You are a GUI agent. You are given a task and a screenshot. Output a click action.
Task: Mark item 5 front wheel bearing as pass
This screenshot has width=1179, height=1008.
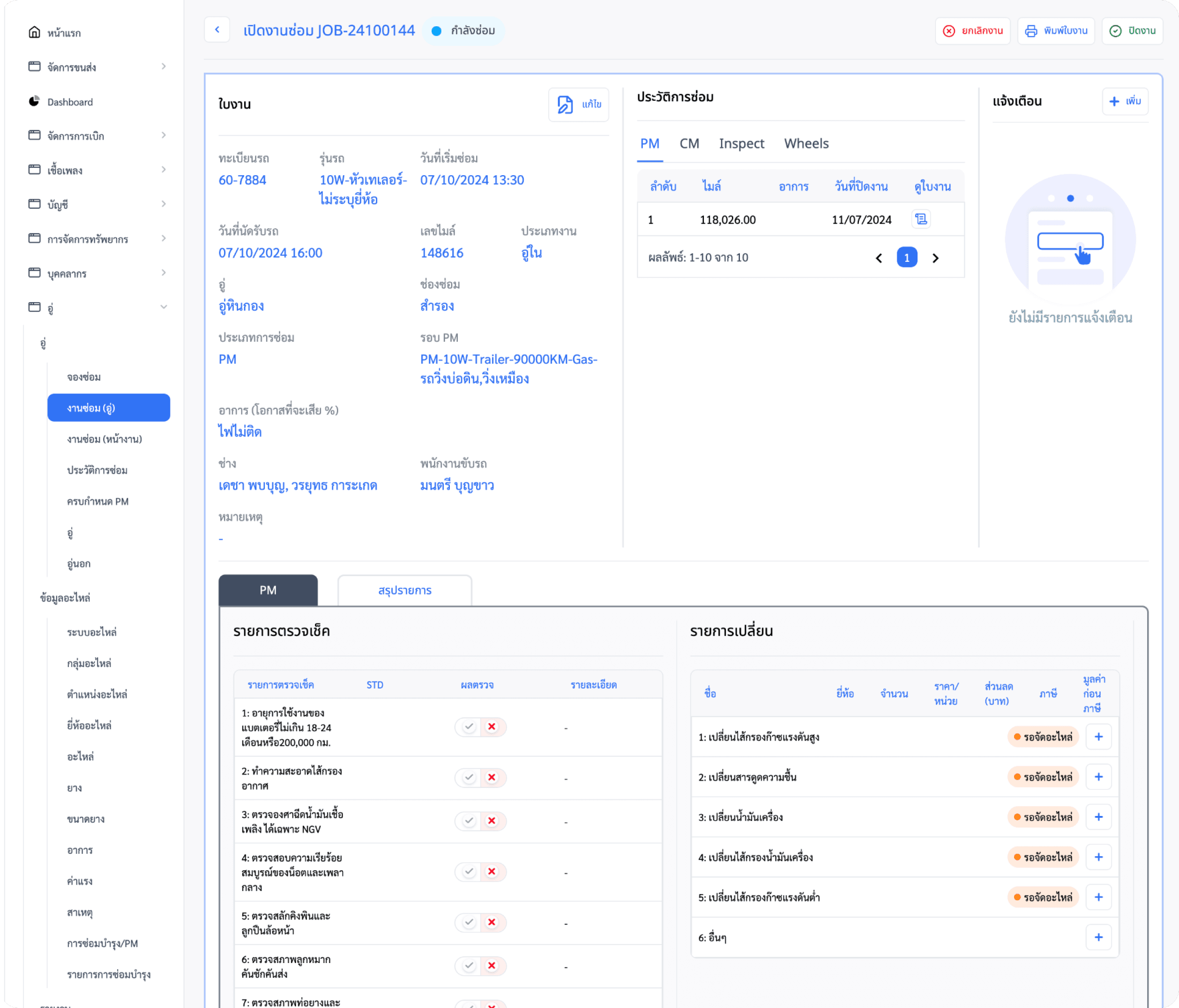click(469, 922)
